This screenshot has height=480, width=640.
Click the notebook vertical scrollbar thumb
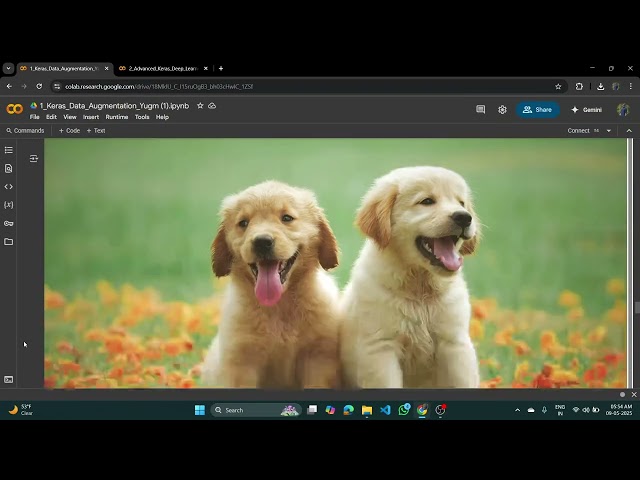coord(637,307)
